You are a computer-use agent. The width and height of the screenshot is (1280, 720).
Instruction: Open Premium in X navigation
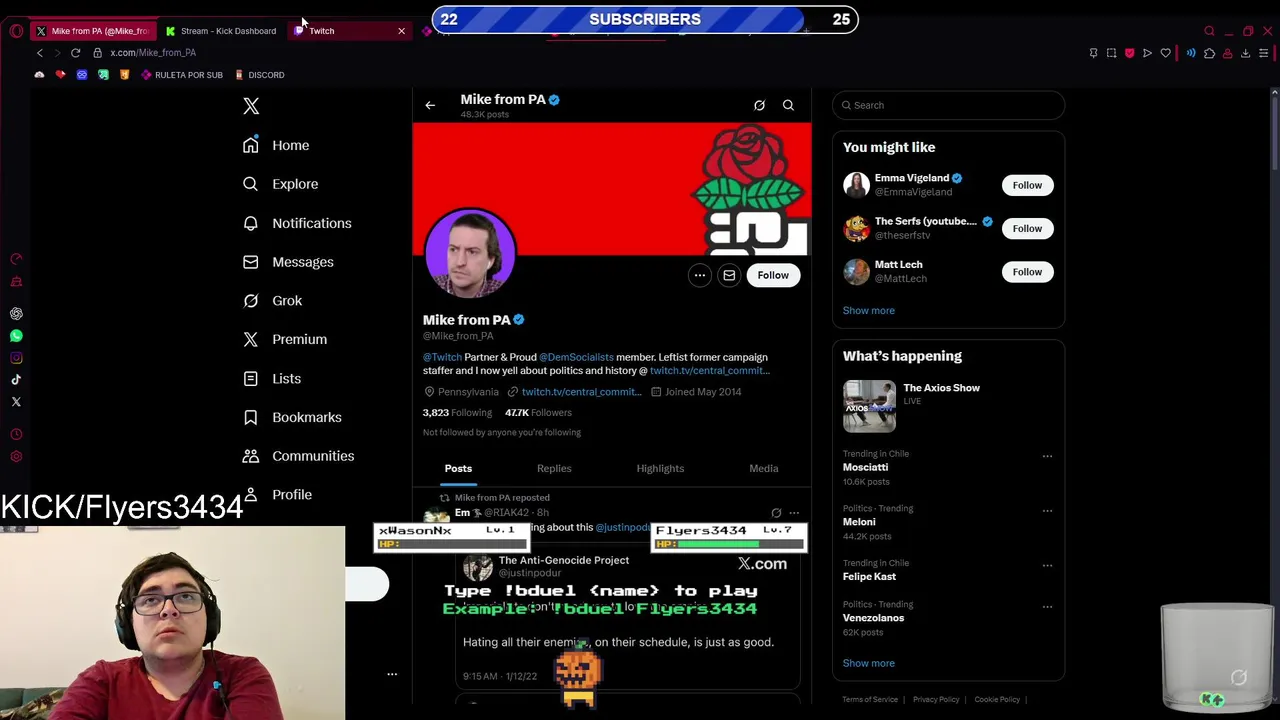[285, 340]
